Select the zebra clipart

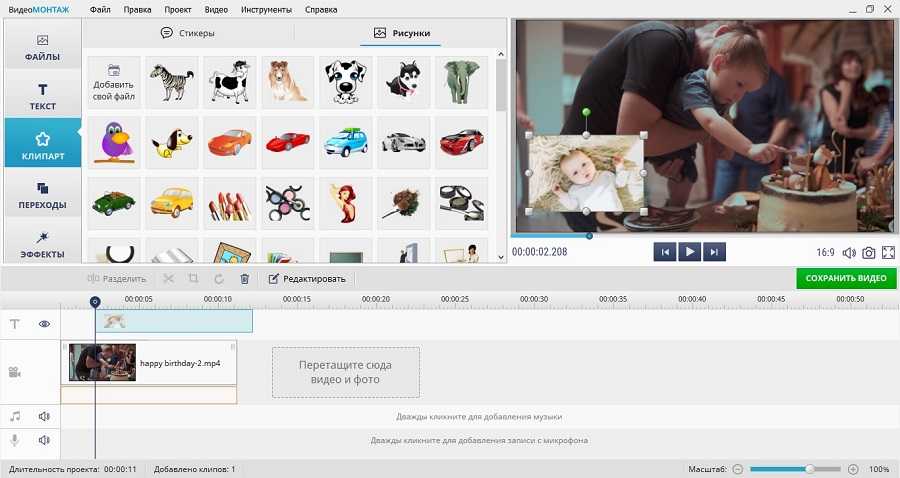(x=172, y=82)
